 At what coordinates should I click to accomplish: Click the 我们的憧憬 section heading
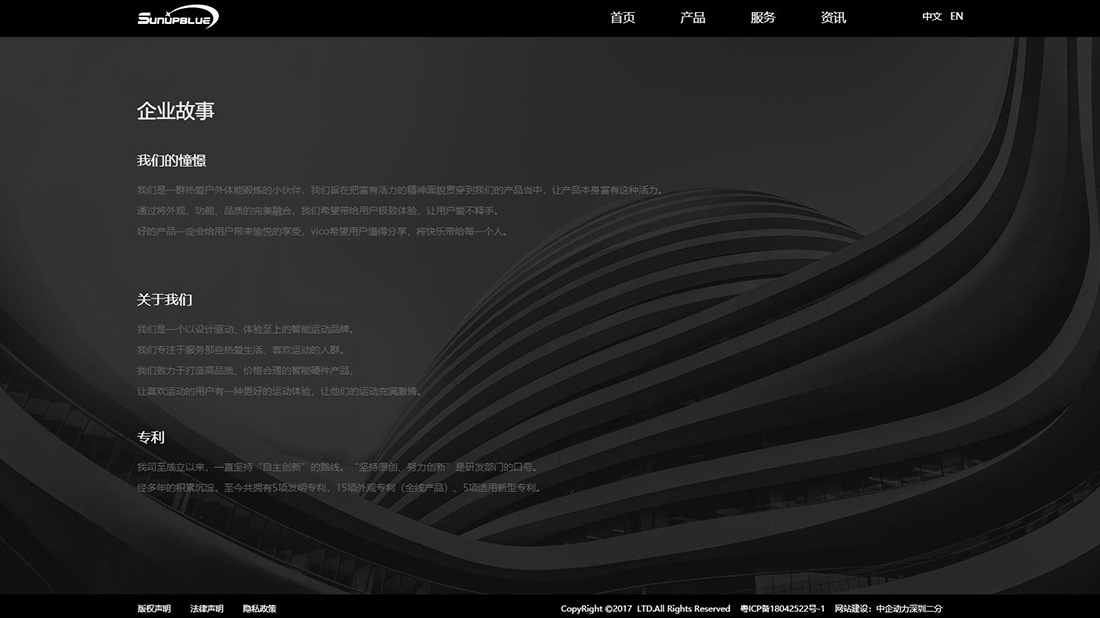coord(171,161)
